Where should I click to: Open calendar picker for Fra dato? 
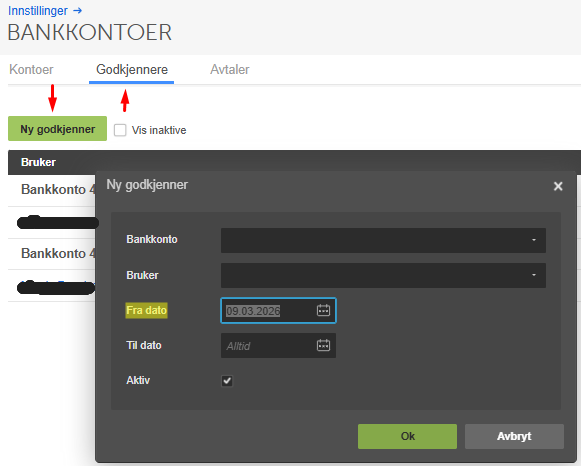323,310
